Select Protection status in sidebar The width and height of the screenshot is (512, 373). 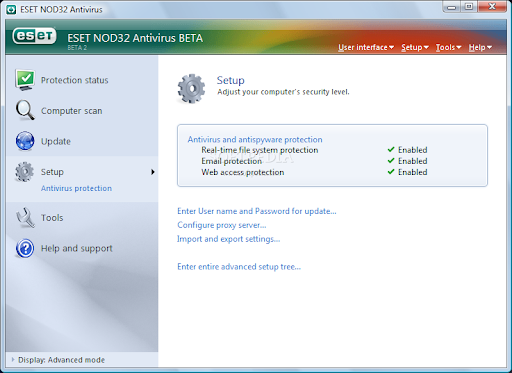point(75,80)
